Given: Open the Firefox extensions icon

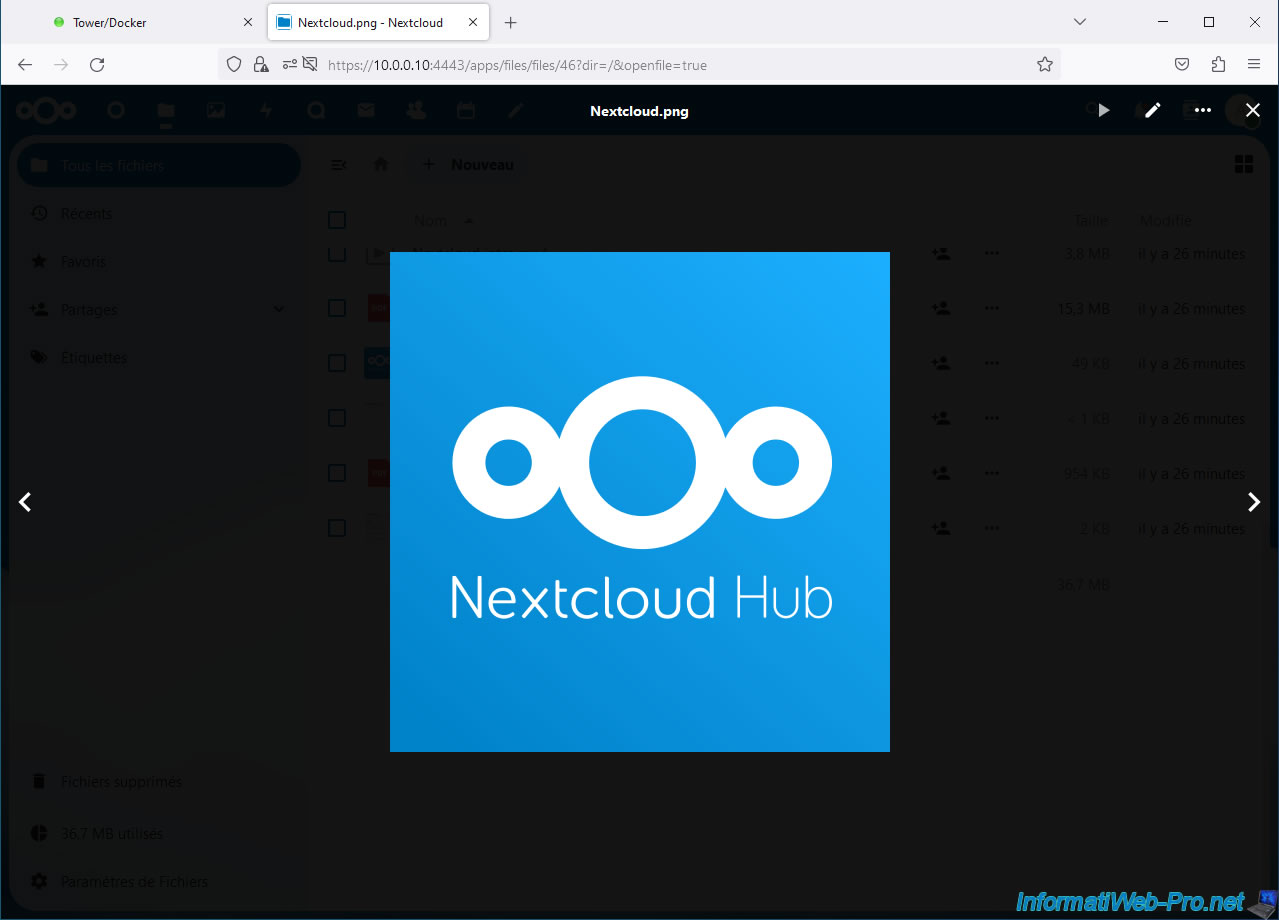Looking at the screenshot, I should coord(1218,65).
